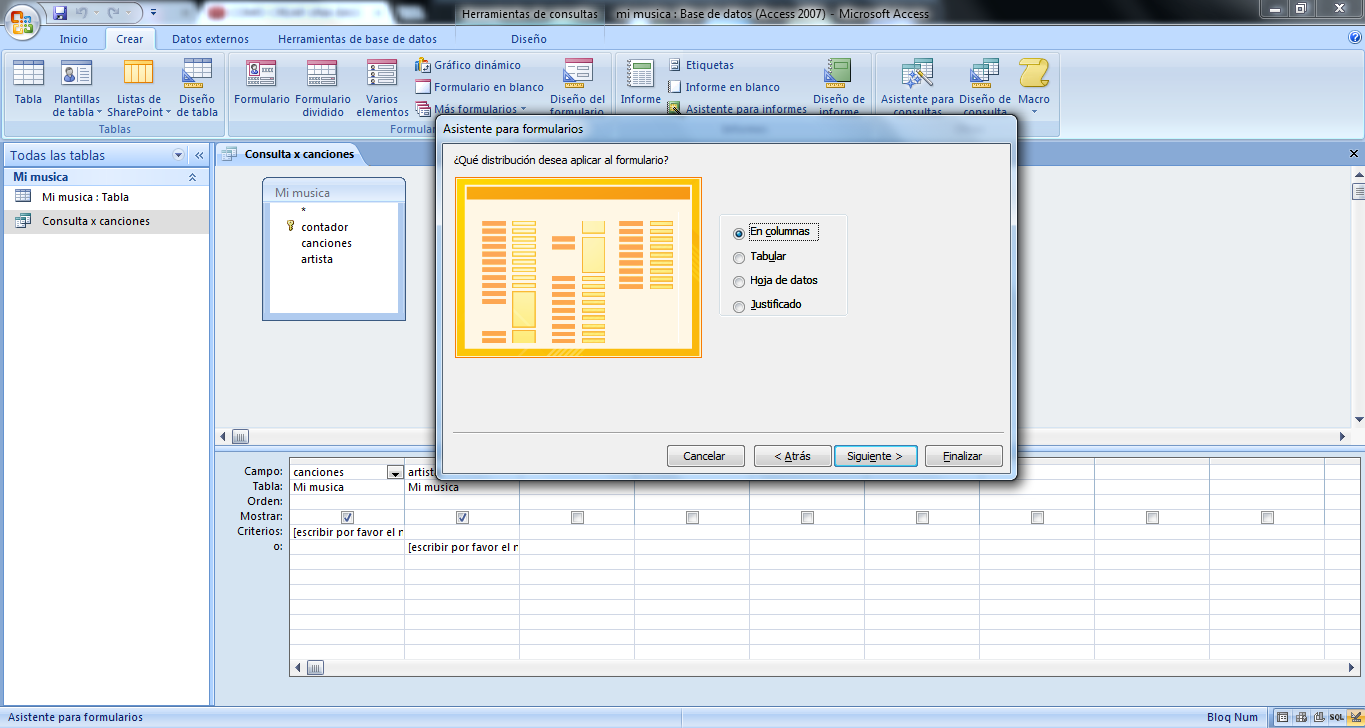Screen dimensions: 1365x728
Task: Open Diseño del formulario
Action: click(x=577, y=88)
